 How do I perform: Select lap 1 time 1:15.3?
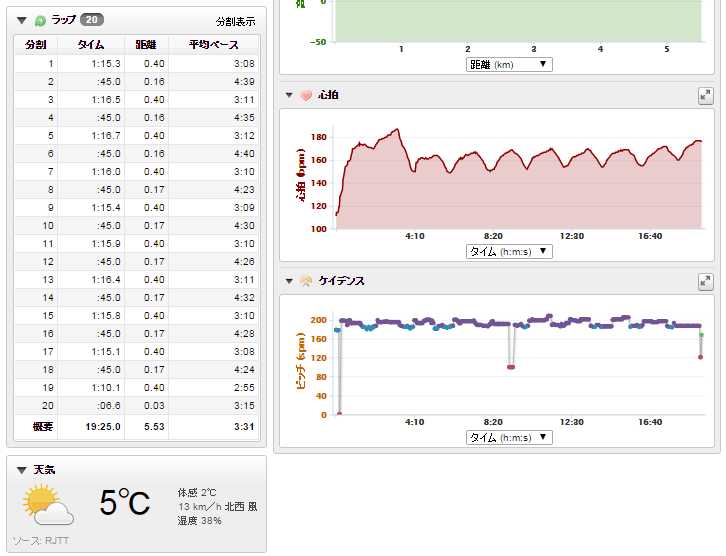click(106, 64)
